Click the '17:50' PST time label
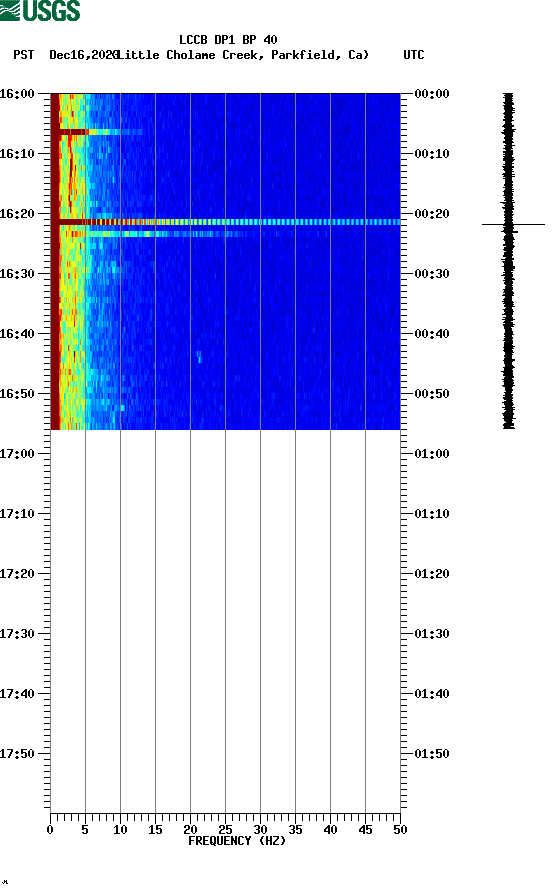 (x=17, y=753)
